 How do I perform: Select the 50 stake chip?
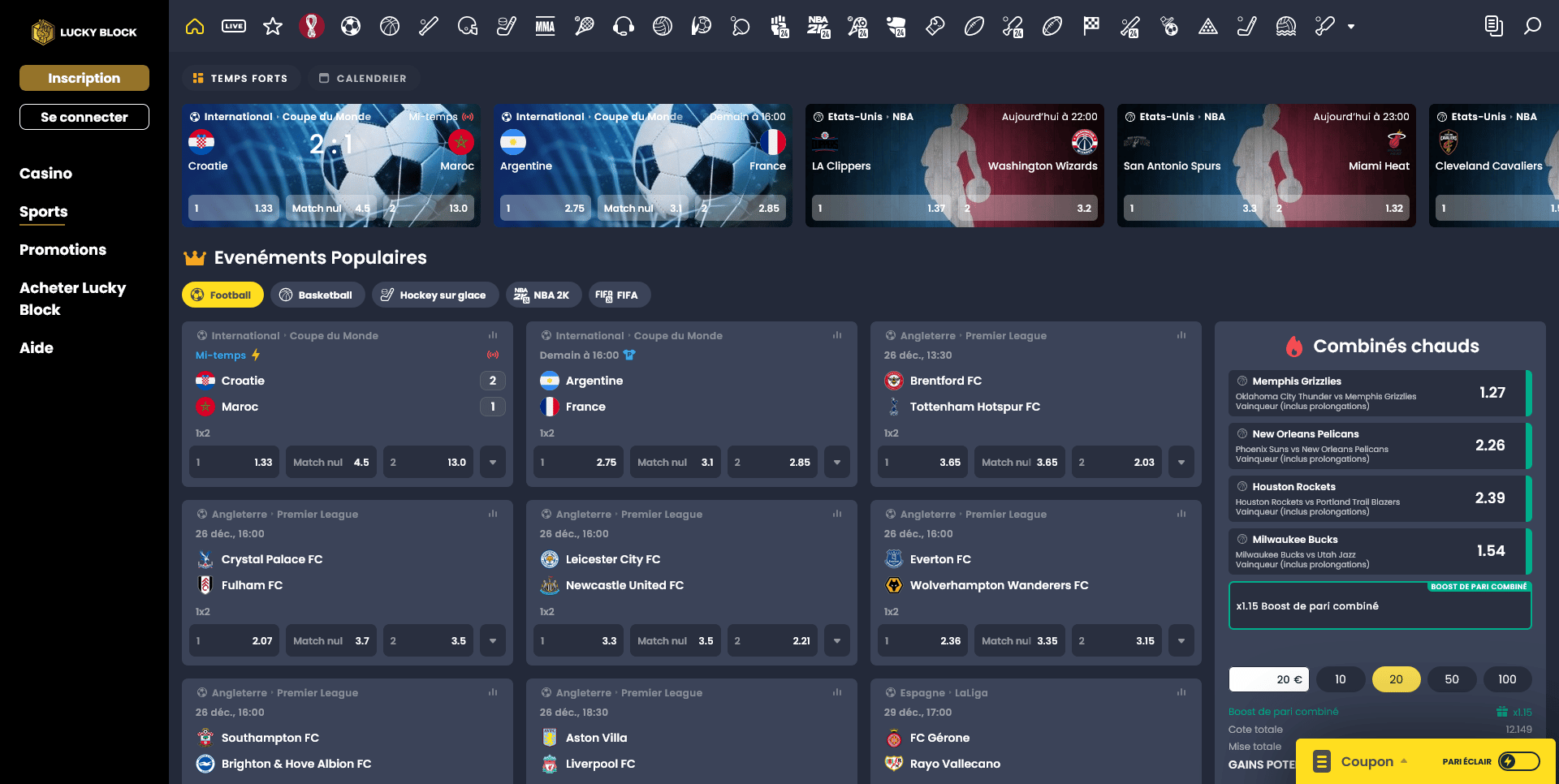click(x=1452, y=679)
